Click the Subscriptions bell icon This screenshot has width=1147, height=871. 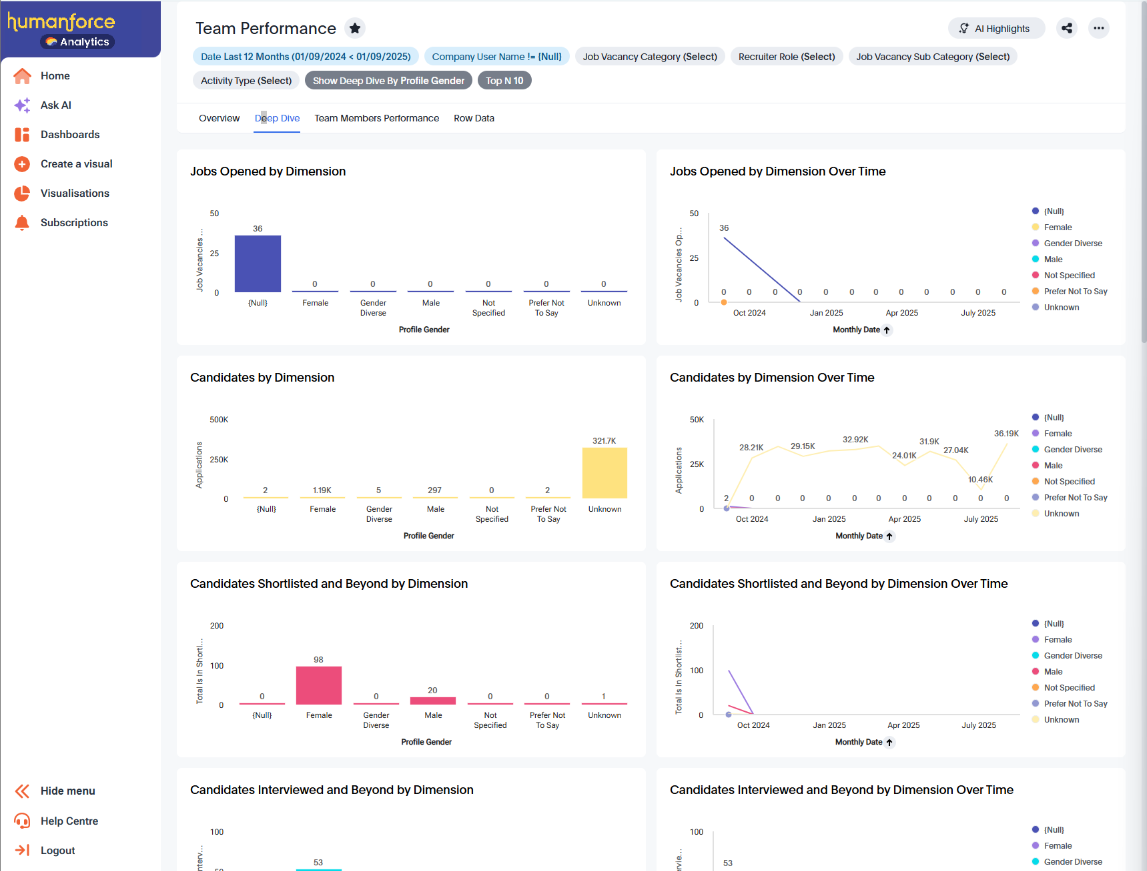click(22, 223)
